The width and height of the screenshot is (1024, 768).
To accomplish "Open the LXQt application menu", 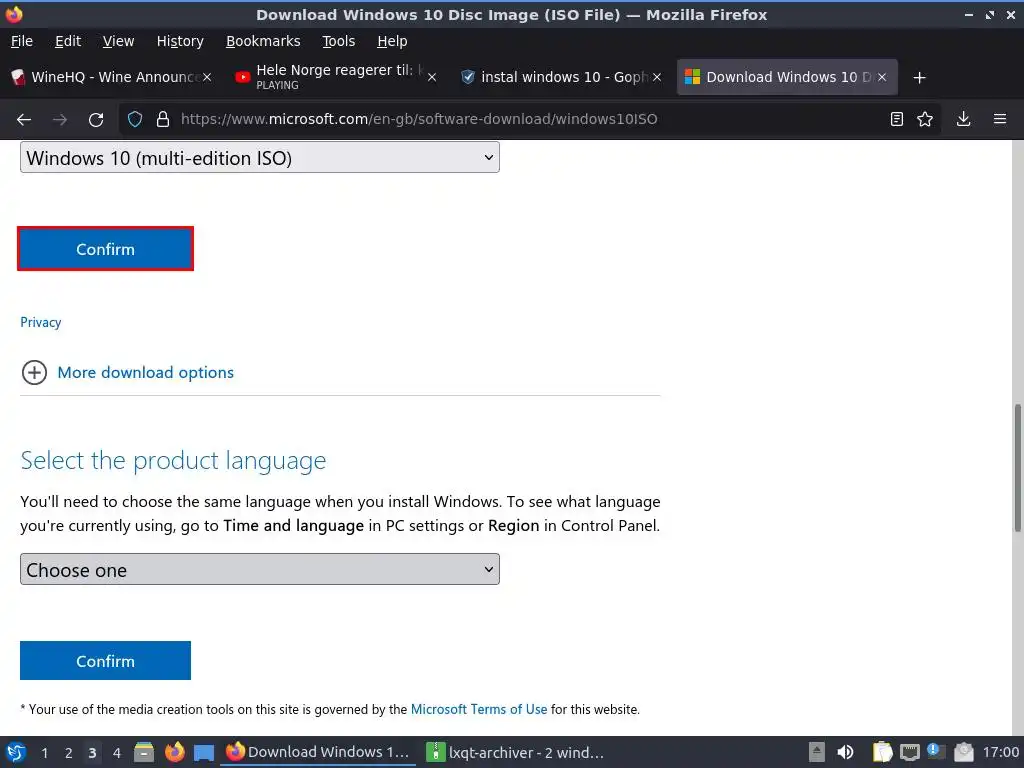I will [16, 752].
